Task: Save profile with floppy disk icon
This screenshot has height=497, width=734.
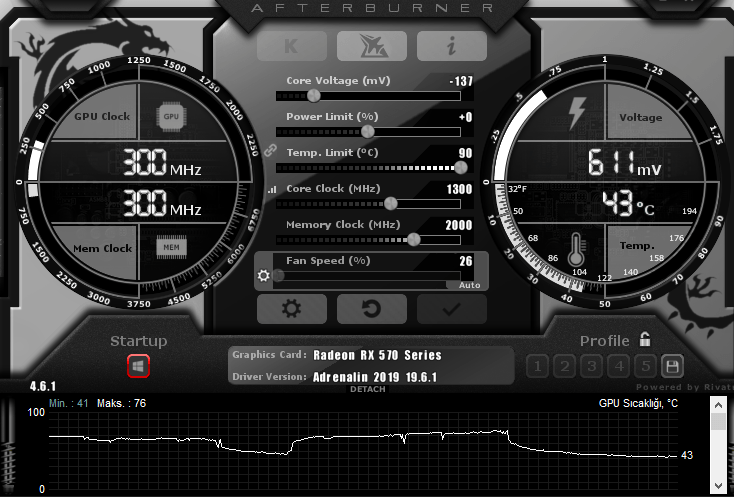Action: pyautogui.click(x=672, y=366)
